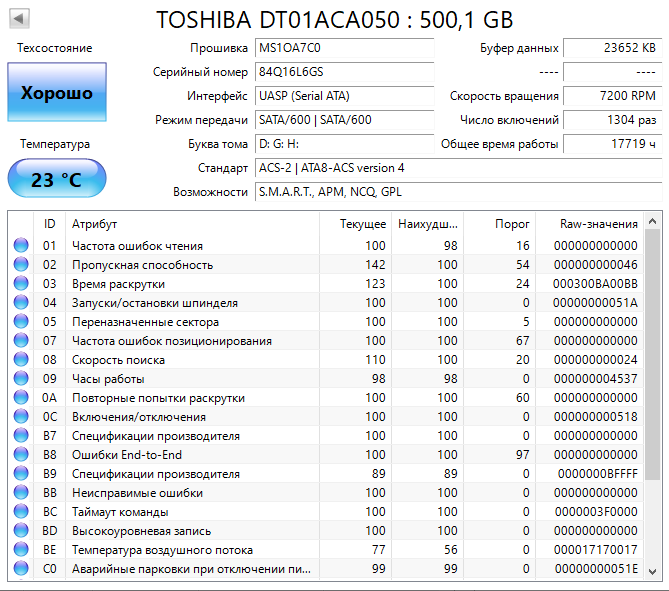Screen dimensions: 669x591
Task: Click the status icon for attribute C0
Action: point(21,568)
